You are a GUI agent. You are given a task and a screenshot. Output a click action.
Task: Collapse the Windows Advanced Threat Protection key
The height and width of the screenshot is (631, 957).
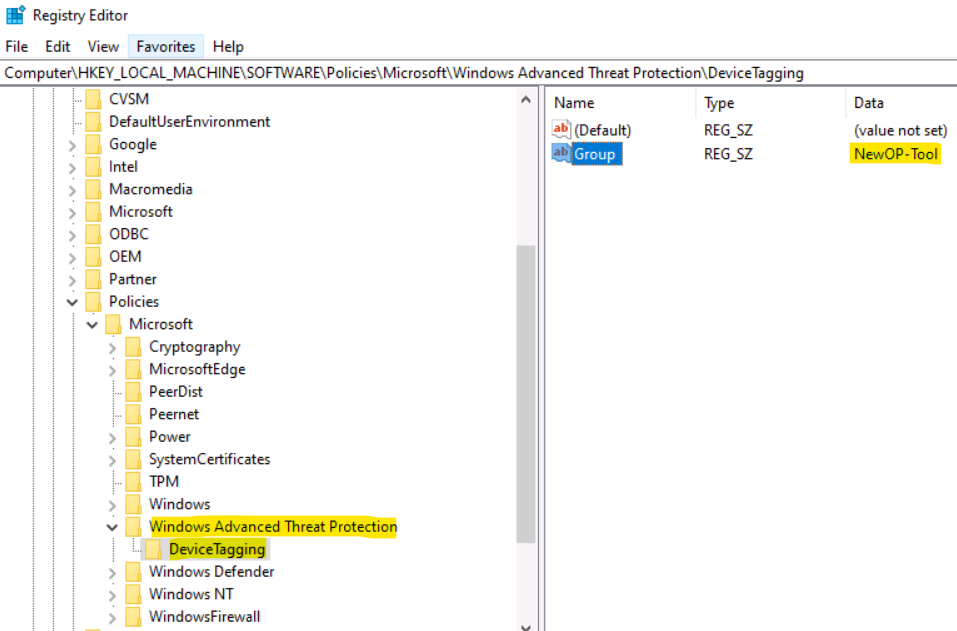(112, 527)
